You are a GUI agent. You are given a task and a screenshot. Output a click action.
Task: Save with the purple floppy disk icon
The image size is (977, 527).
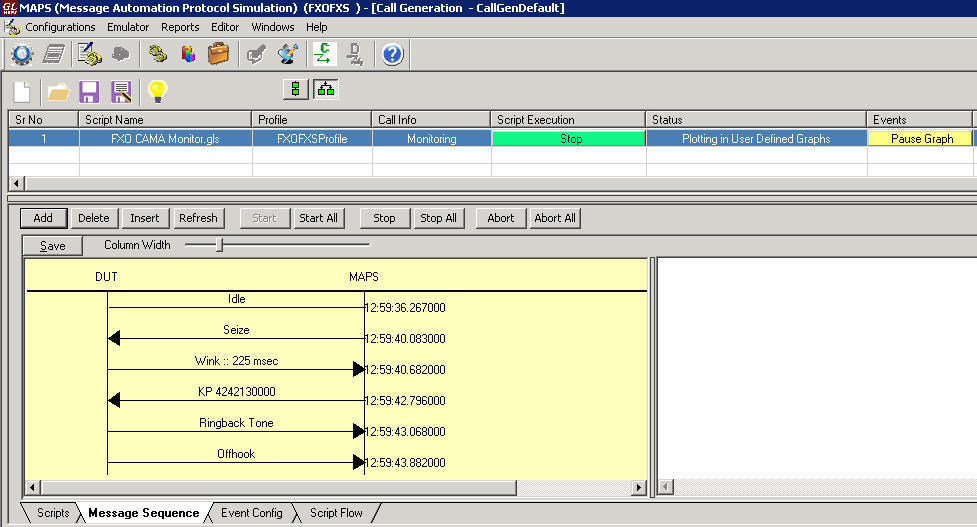pos(90,92)
